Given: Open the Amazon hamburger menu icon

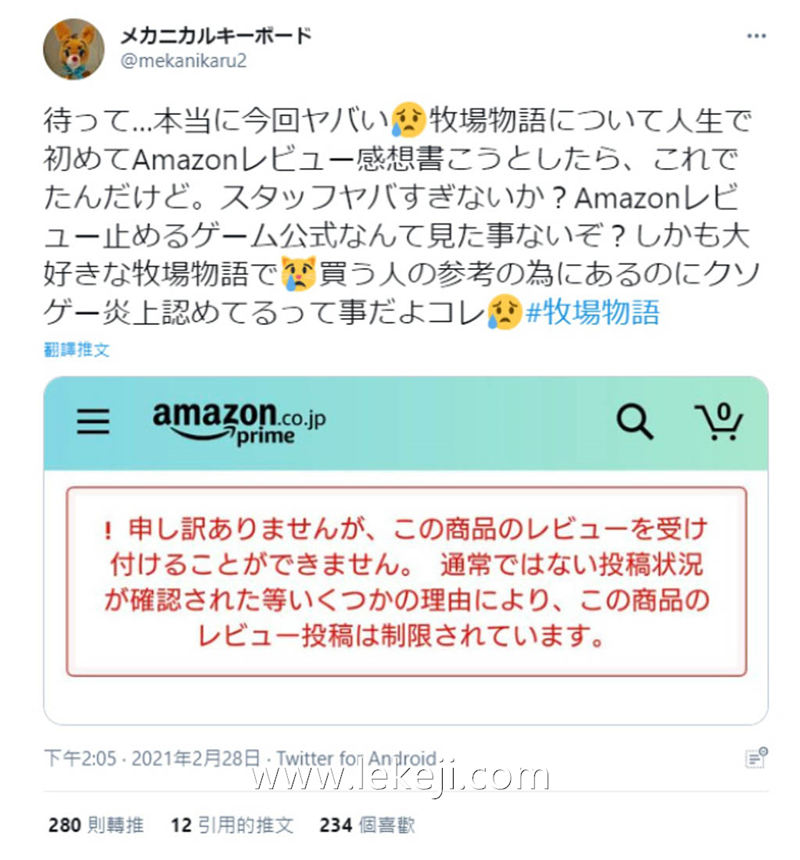Looking at the screenshot, I should click(x=93, y=421).
